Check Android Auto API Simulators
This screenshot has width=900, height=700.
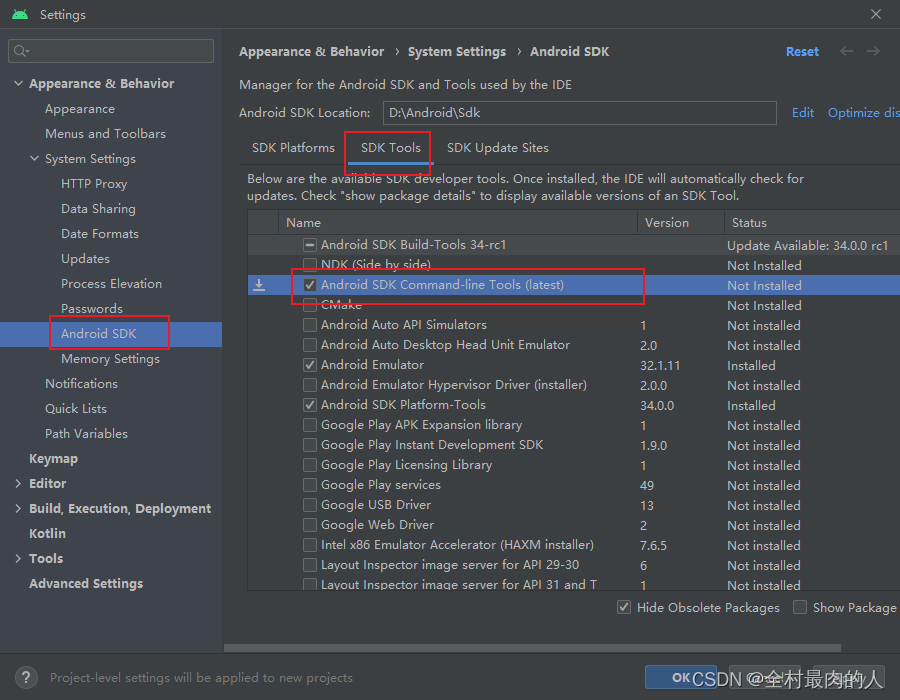pyautogui.click(x=310, y=325)
